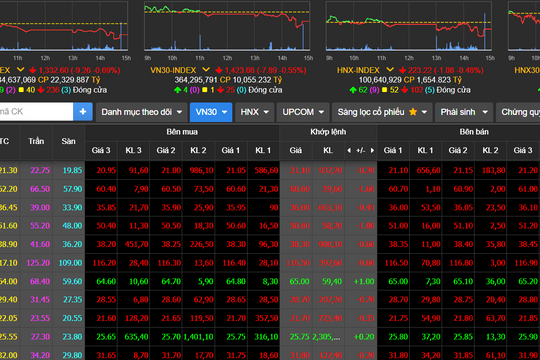Click VN30 trading value 10,055.232 Tỷ
The width and height of the screenshot is (540, 360).
click(257, 80)
